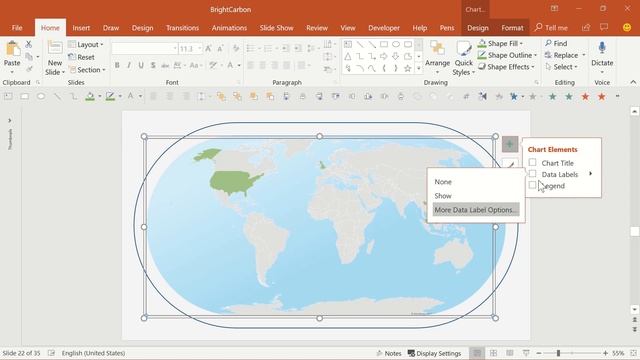Image resolution: width=640 pixels, height=360 pixels.
Task: Expand the thumbnails pane chevron
Action: 9,120
